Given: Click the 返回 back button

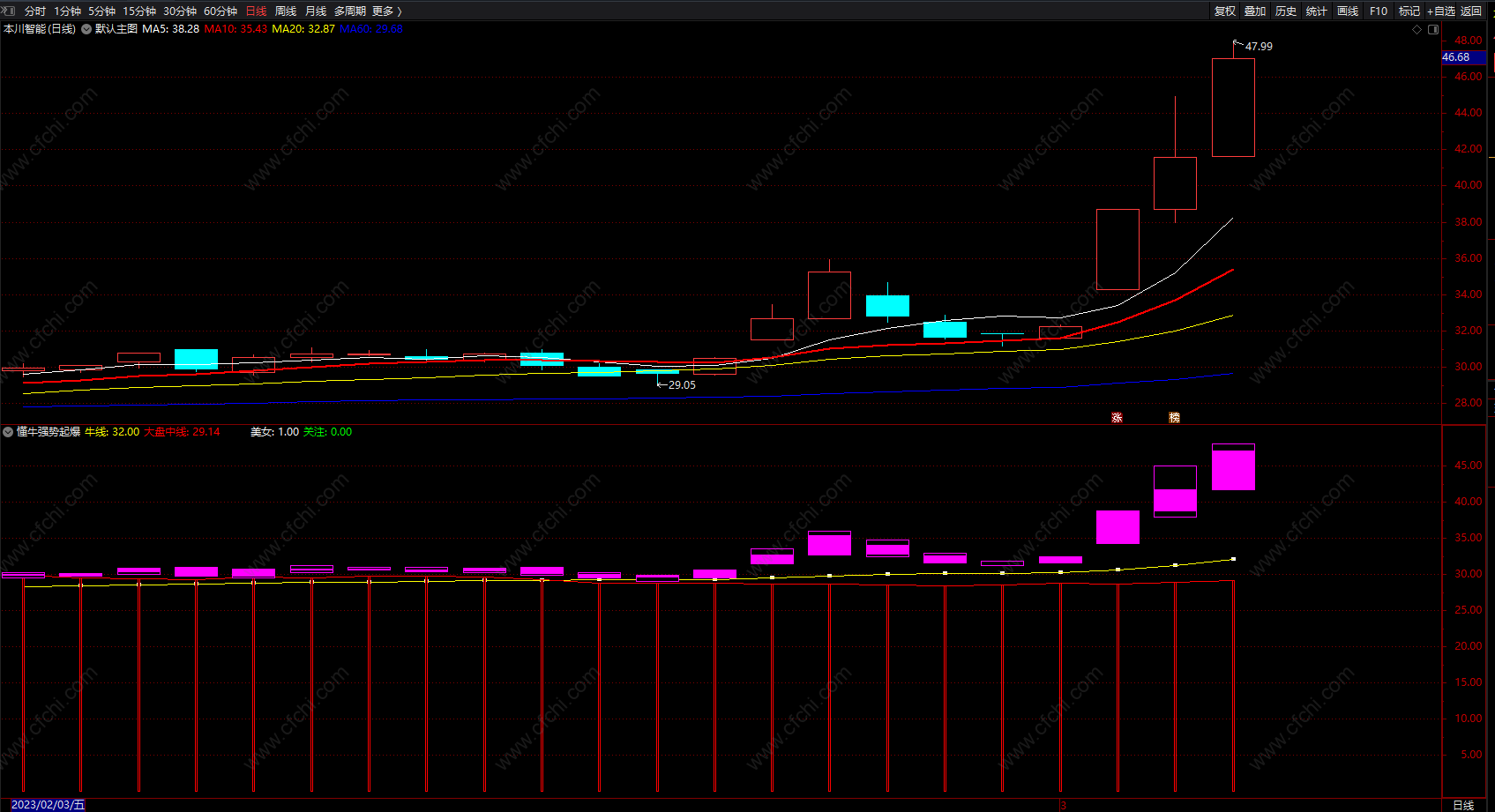Looking at the screenshot, I should click(1471, 11).
